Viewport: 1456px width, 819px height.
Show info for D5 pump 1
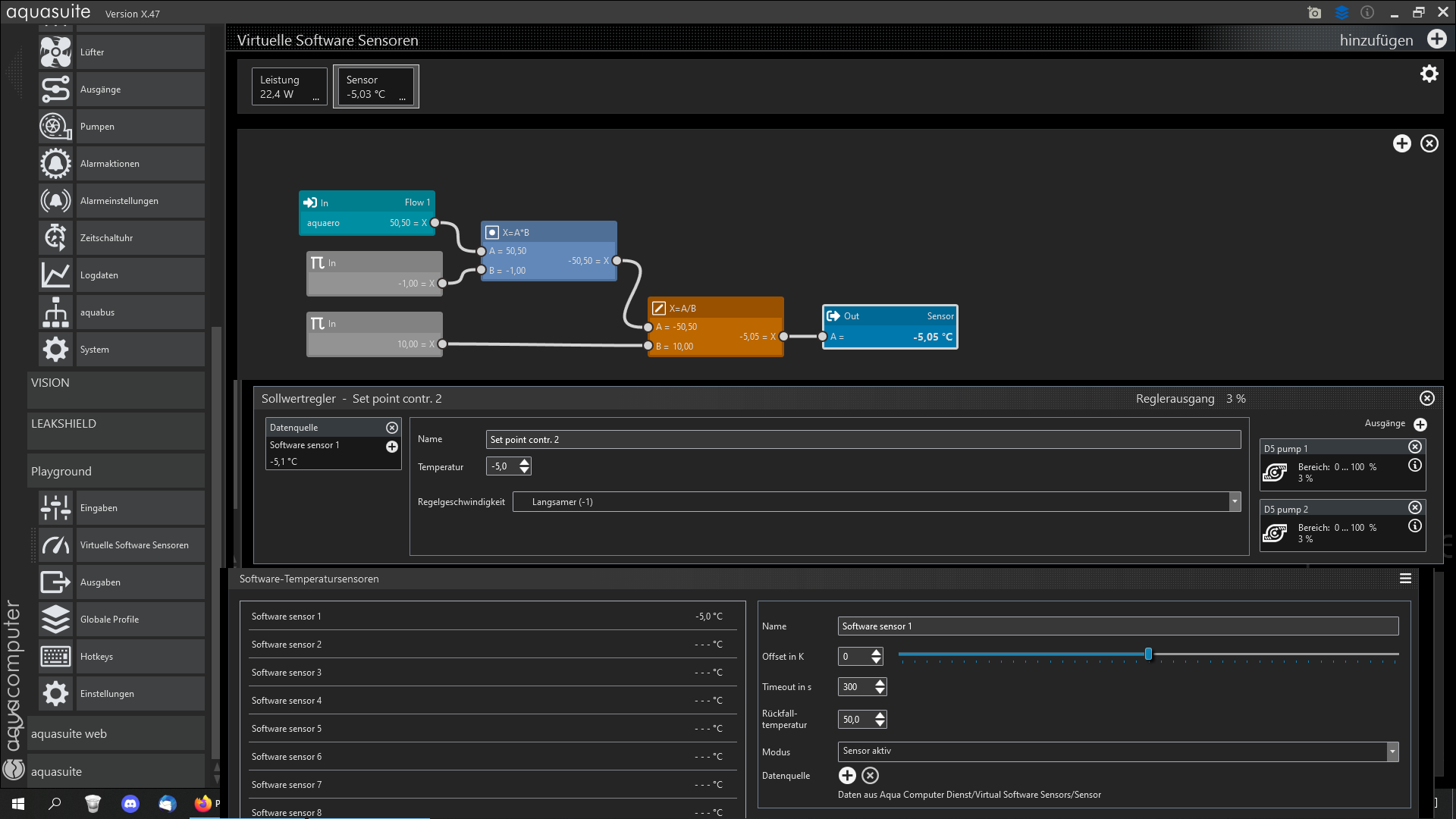pyautogui.click(x=1415, y=466)
